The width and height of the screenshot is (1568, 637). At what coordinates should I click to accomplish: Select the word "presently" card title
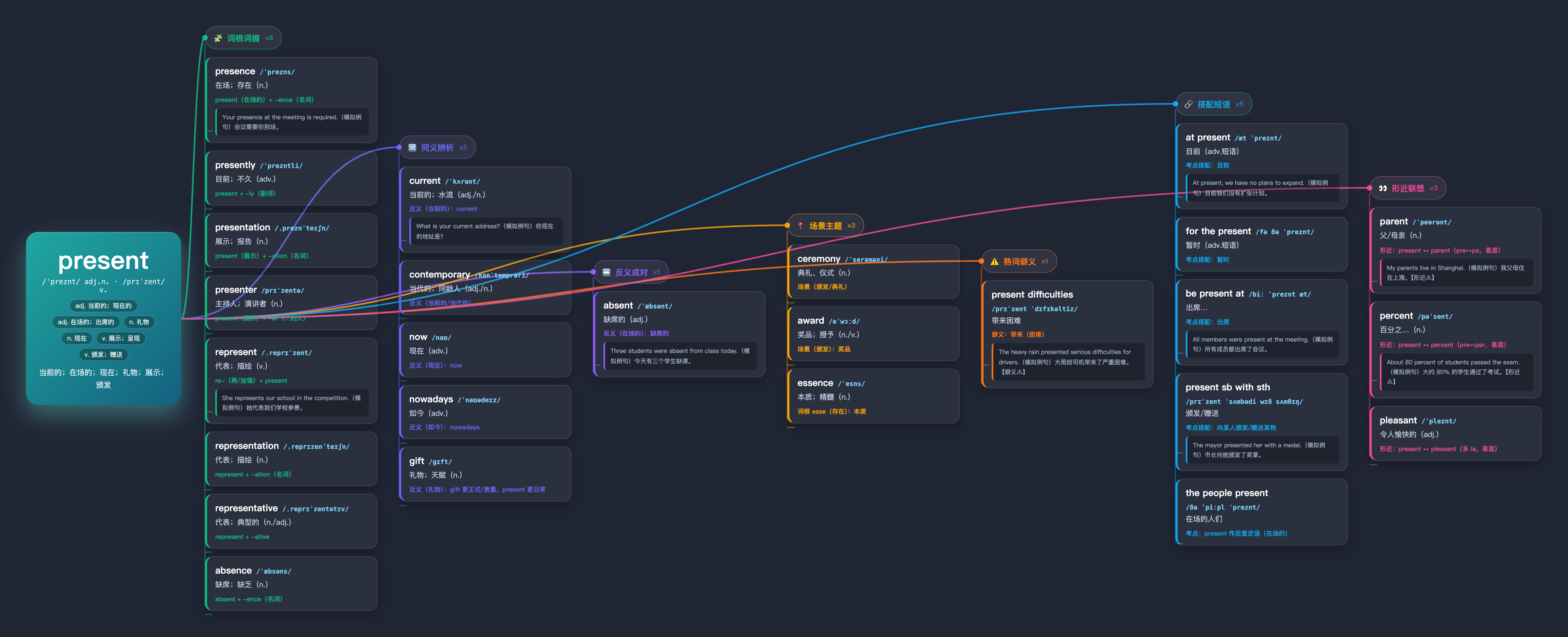(x=235, y=165)
